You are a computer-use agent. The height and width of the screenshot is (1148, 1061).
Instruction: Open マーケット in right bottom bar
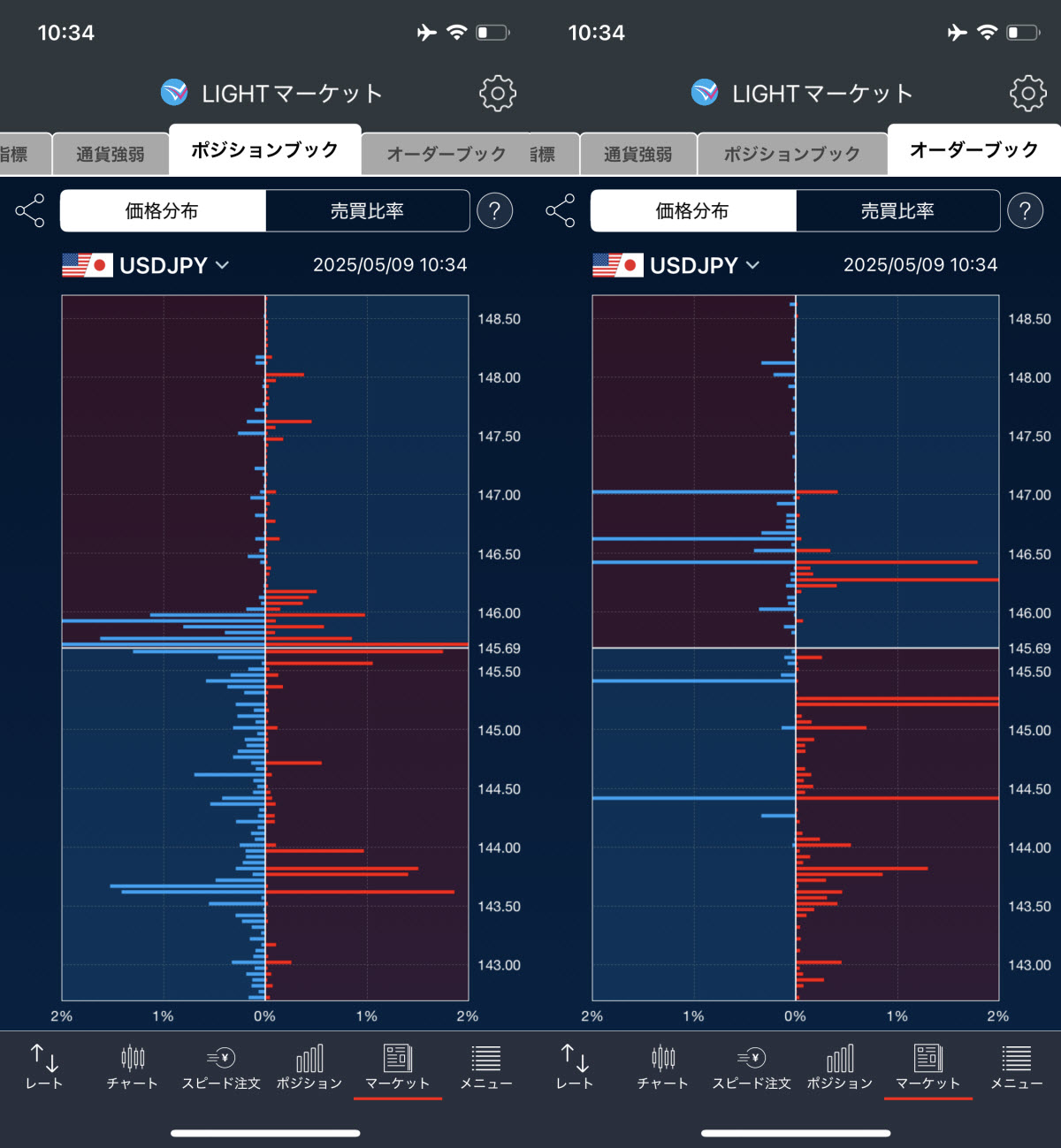pos(928,1067)
